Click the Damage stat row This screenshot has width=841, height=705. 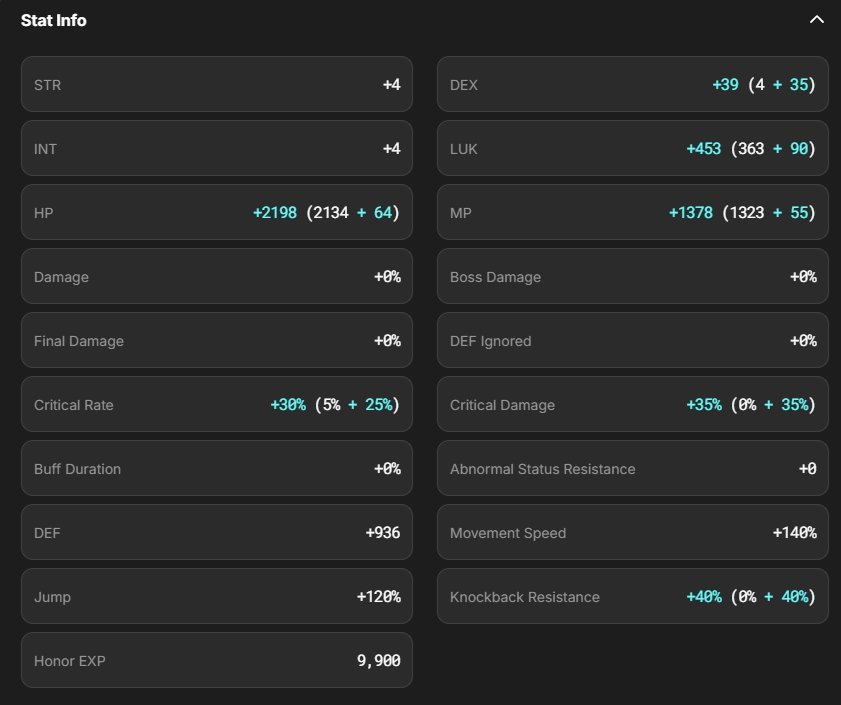216,277
